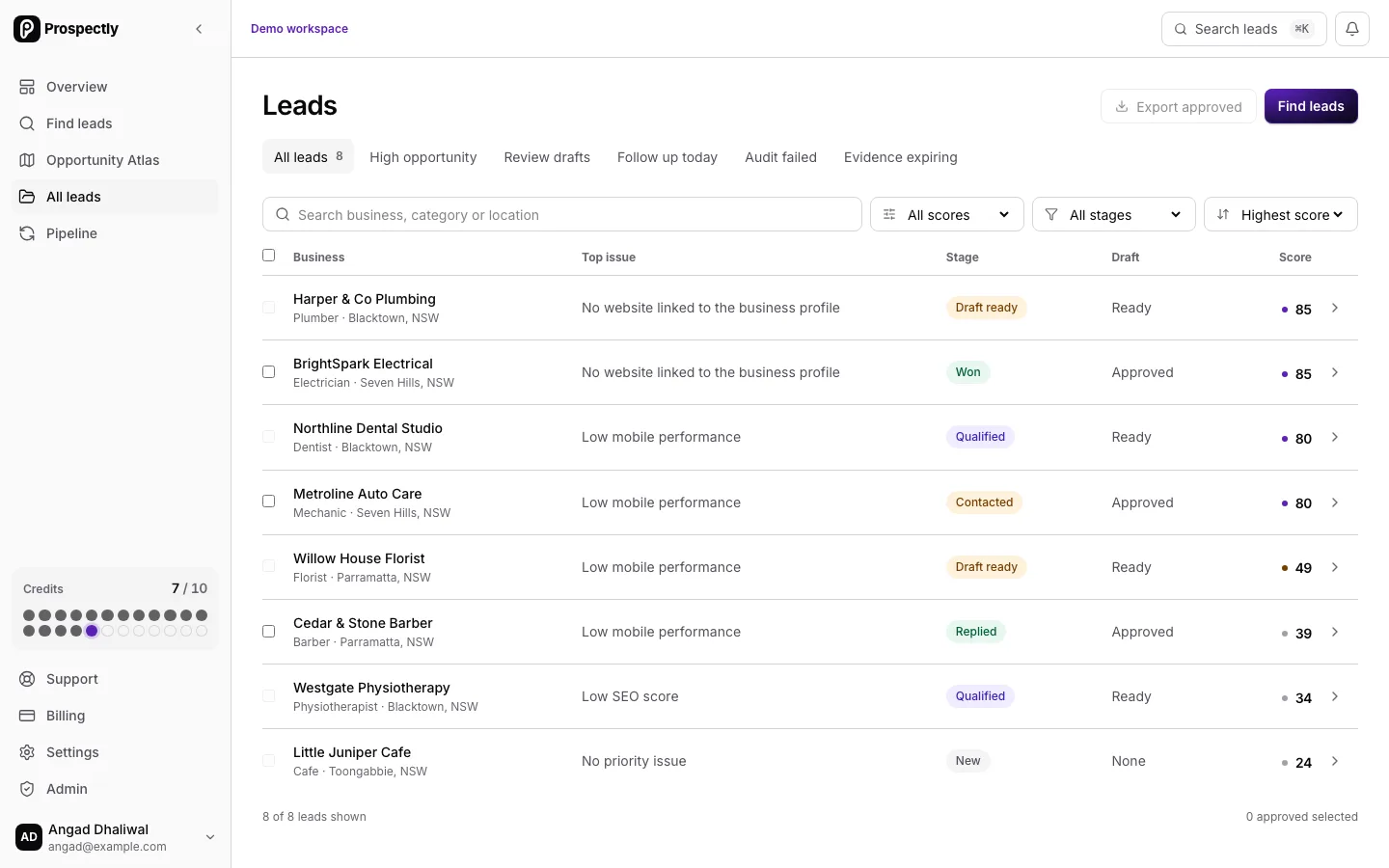The height and width of the screenshot is (868, 1389).
Task: Open the Audit failed tab
Action: pos(780,157)
